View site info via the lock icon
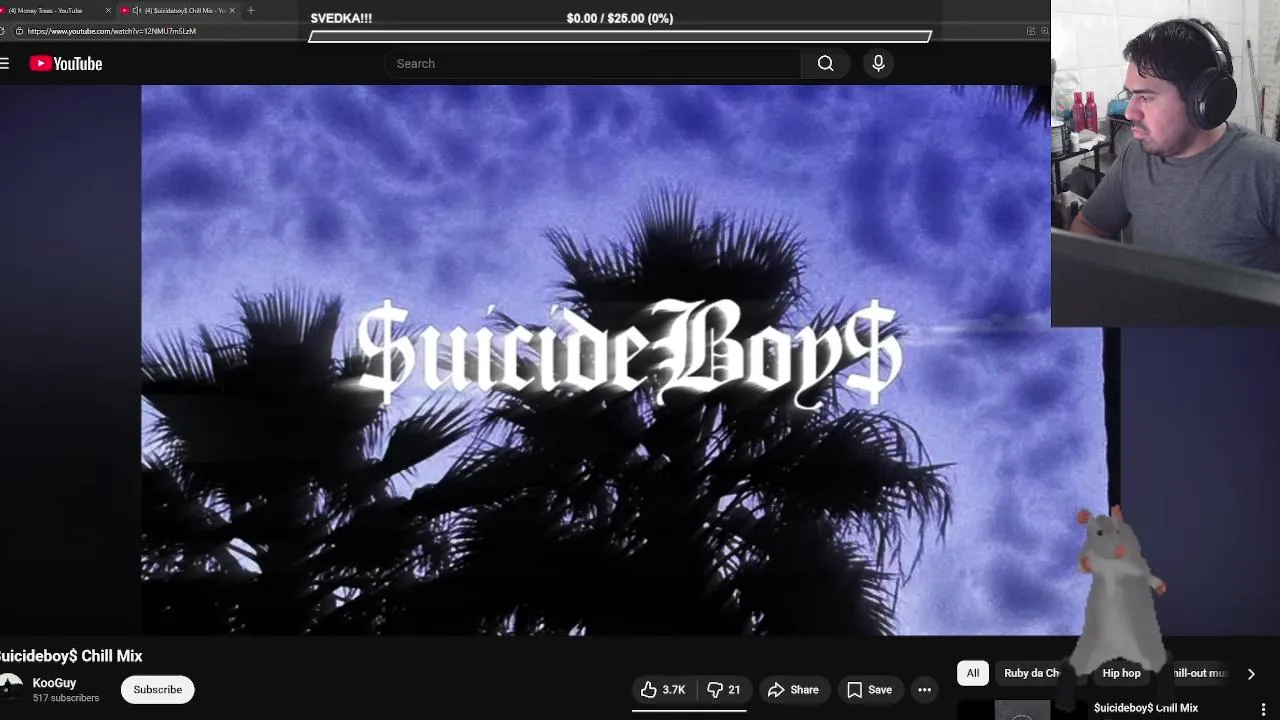The height and width of the screenshot is (720, 1280). pos(19,31)
